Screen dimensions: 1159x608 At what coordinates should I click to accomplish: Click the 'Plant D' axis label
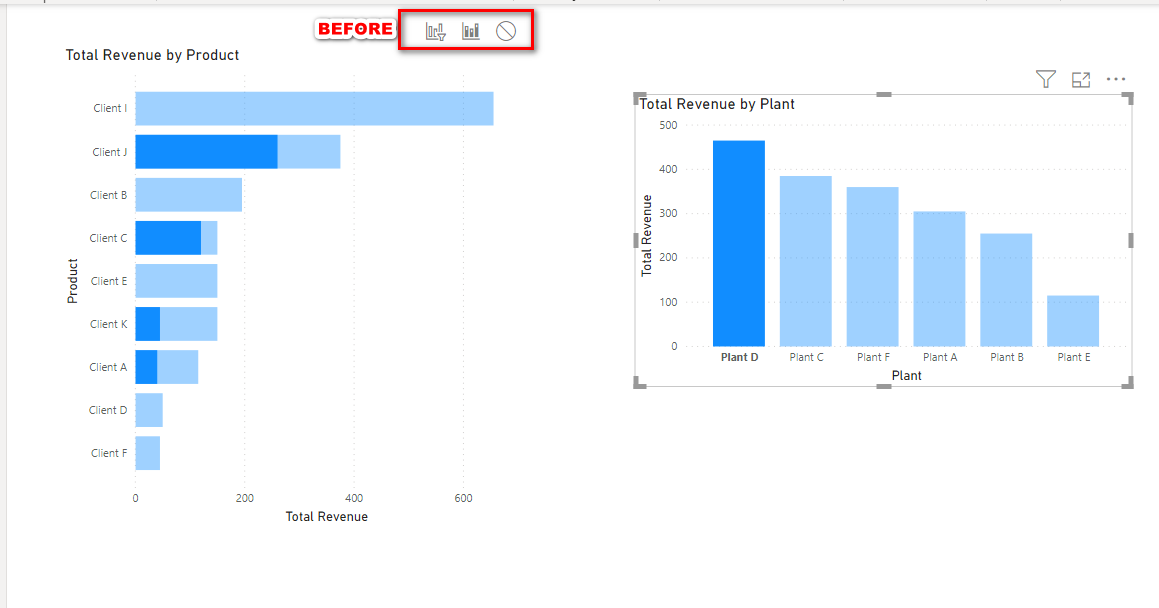pos(740,357)
